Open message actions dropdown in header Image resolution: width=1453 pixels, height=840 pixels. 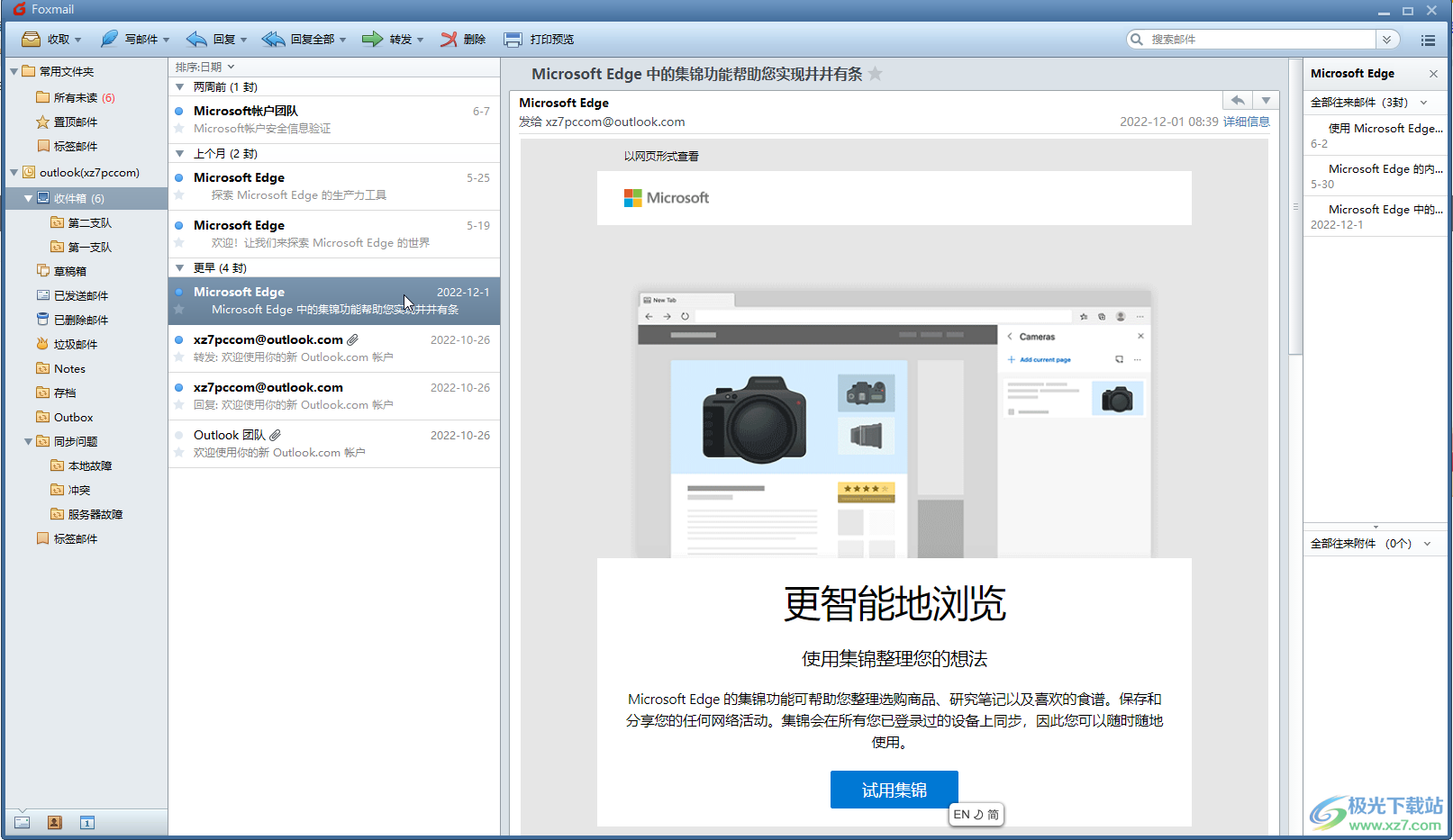point(1266,100)
